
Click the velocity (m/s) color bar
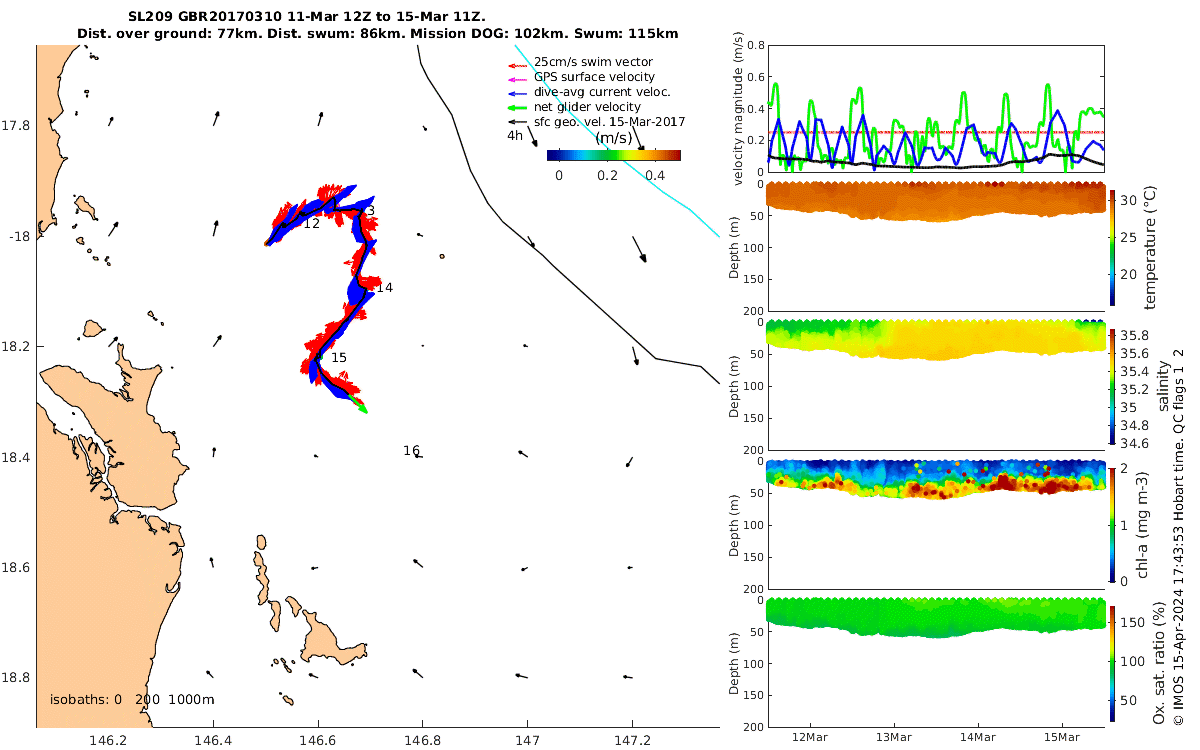pos(613,155)
